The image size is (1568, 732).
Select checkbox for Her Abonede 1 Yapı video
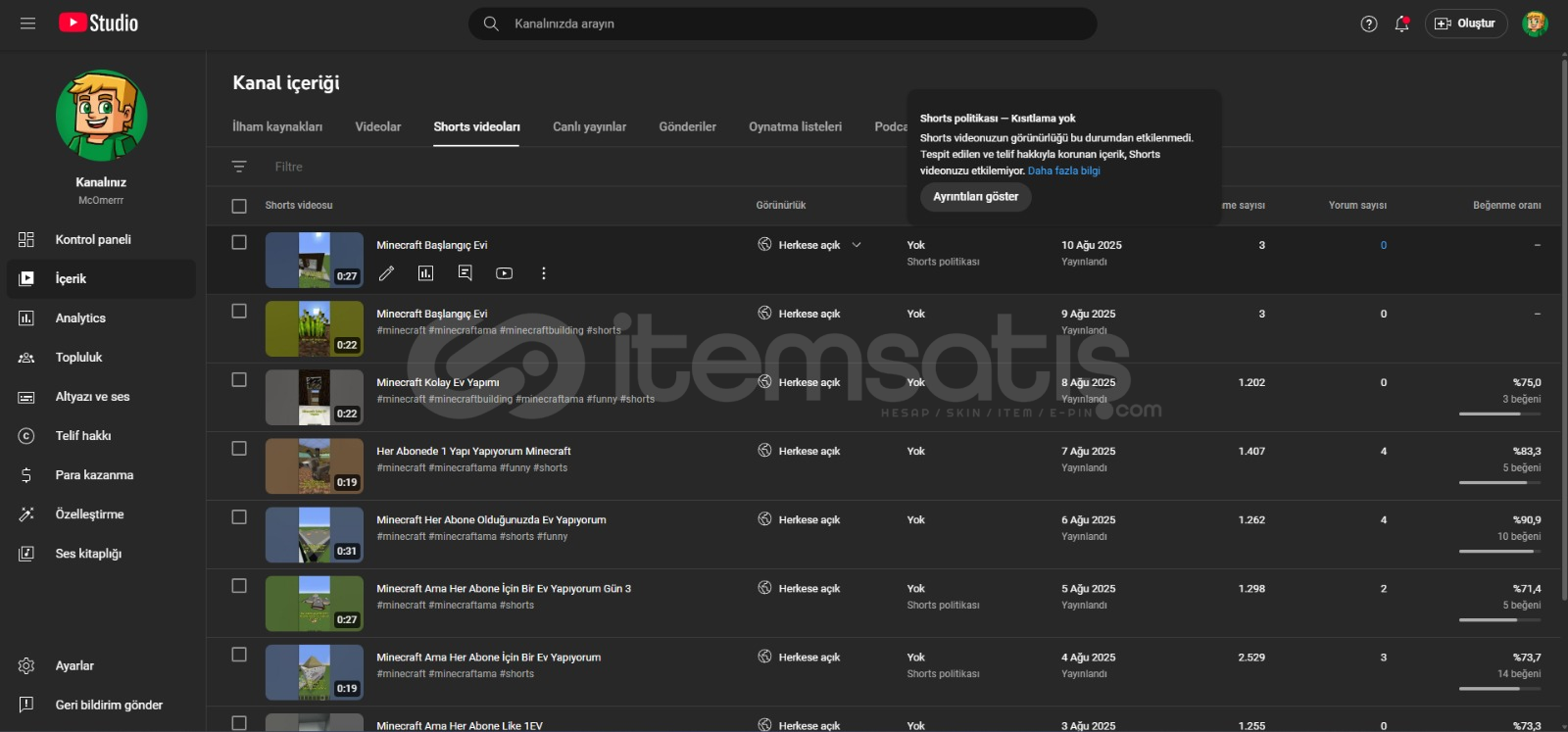(239, 448)
